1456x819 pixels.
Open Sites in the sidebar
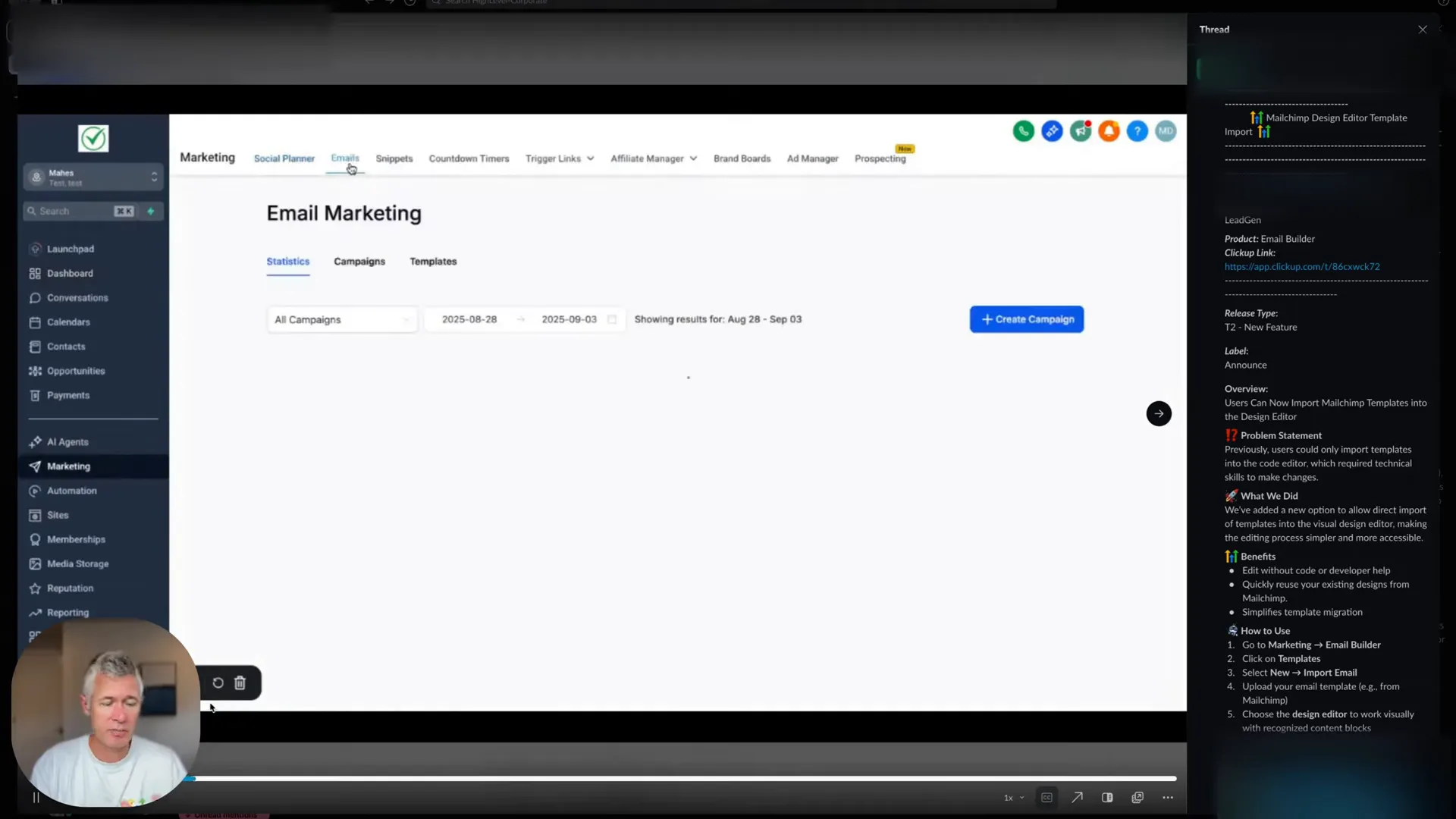[x=58, y=515]
